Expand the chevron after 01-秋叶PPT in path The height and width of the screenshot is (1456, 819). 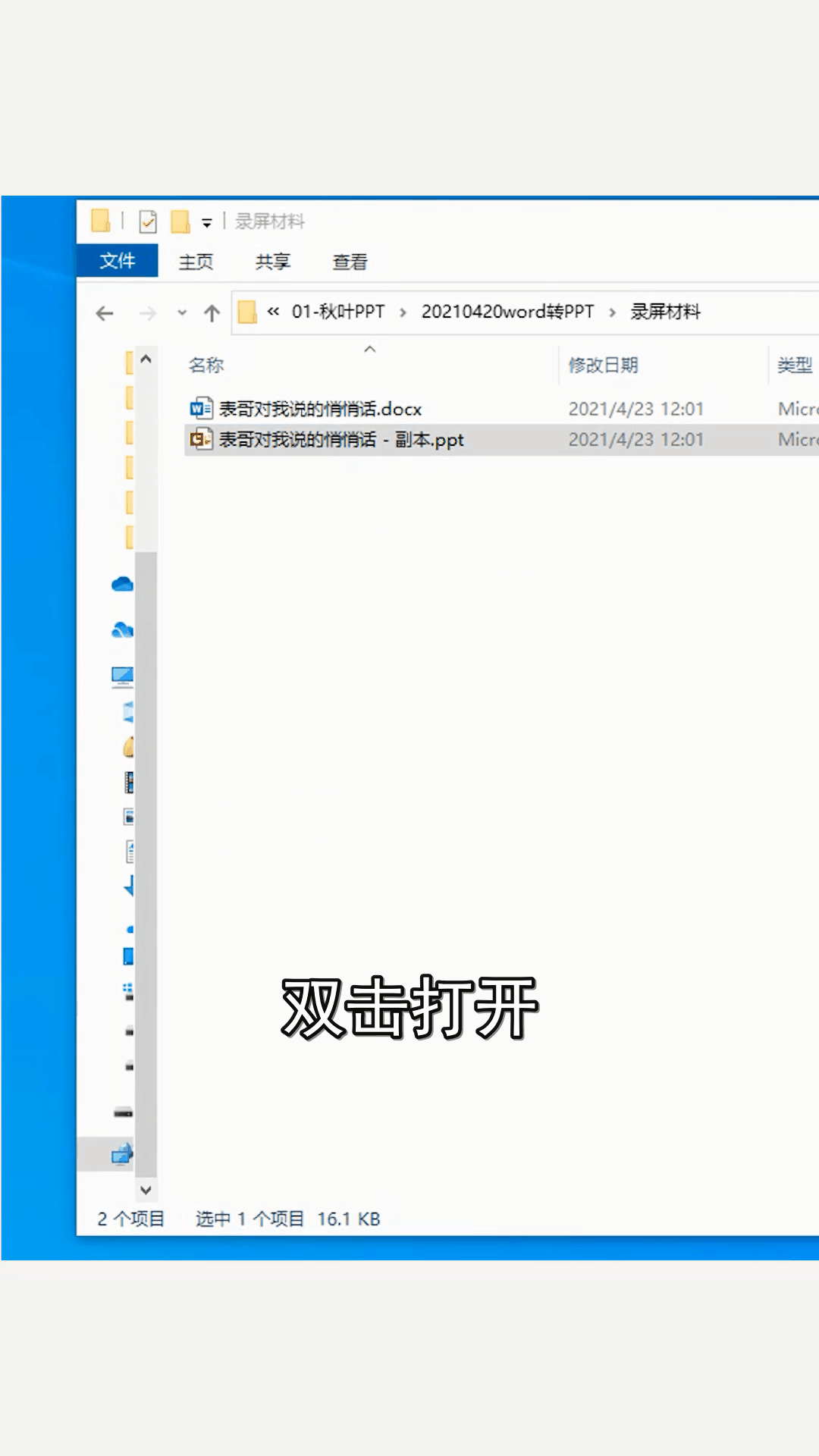[x=403, y=312]
